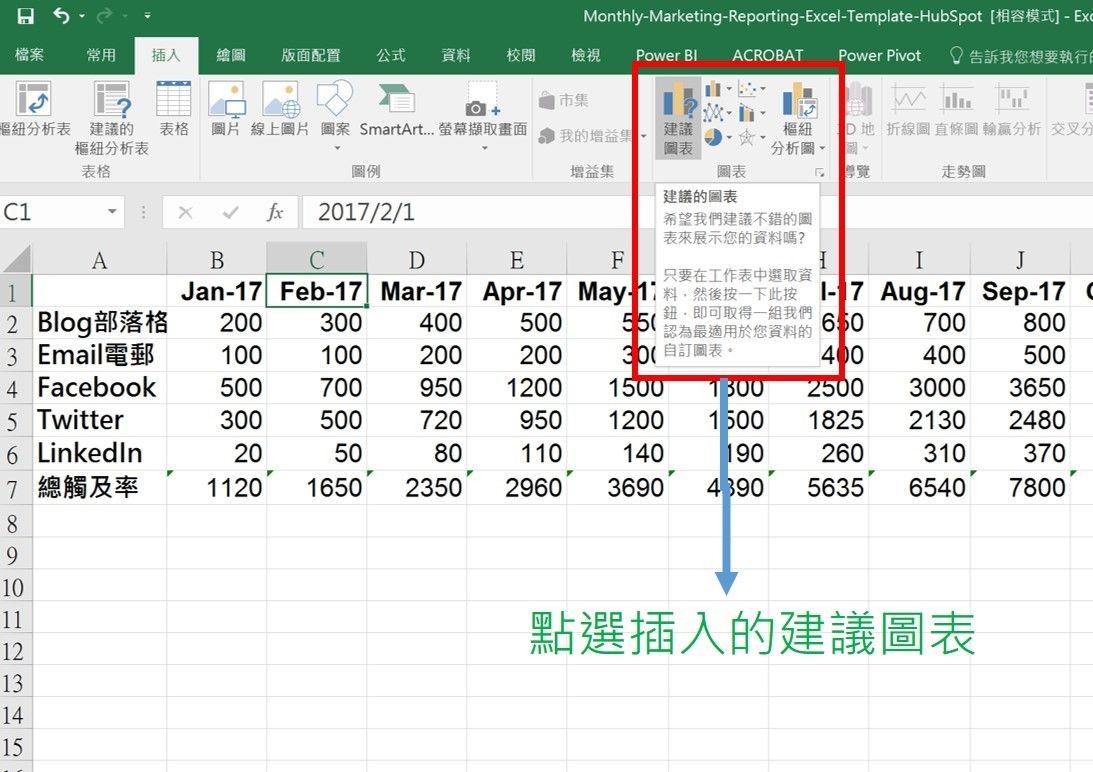The width and height of the screenshot is (1093, 772).
Task: Switch to the 版面配置 tab
Action: (311, 55)
